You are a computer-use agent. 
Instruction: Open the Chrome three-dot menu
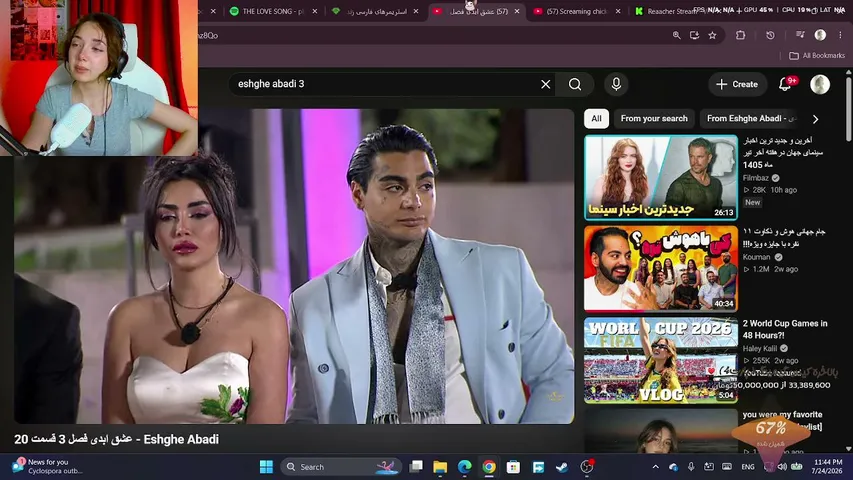(840, 35)
